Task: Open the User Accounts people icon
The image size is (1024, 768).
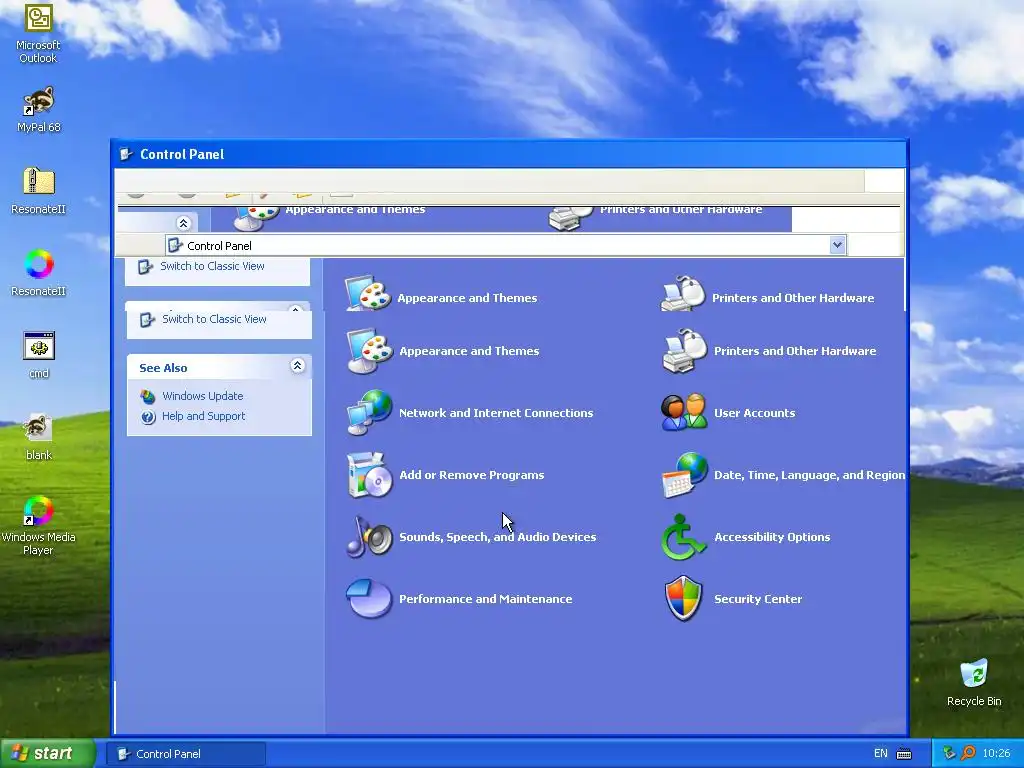Action: pyautogui.click(x=684, y=413)
